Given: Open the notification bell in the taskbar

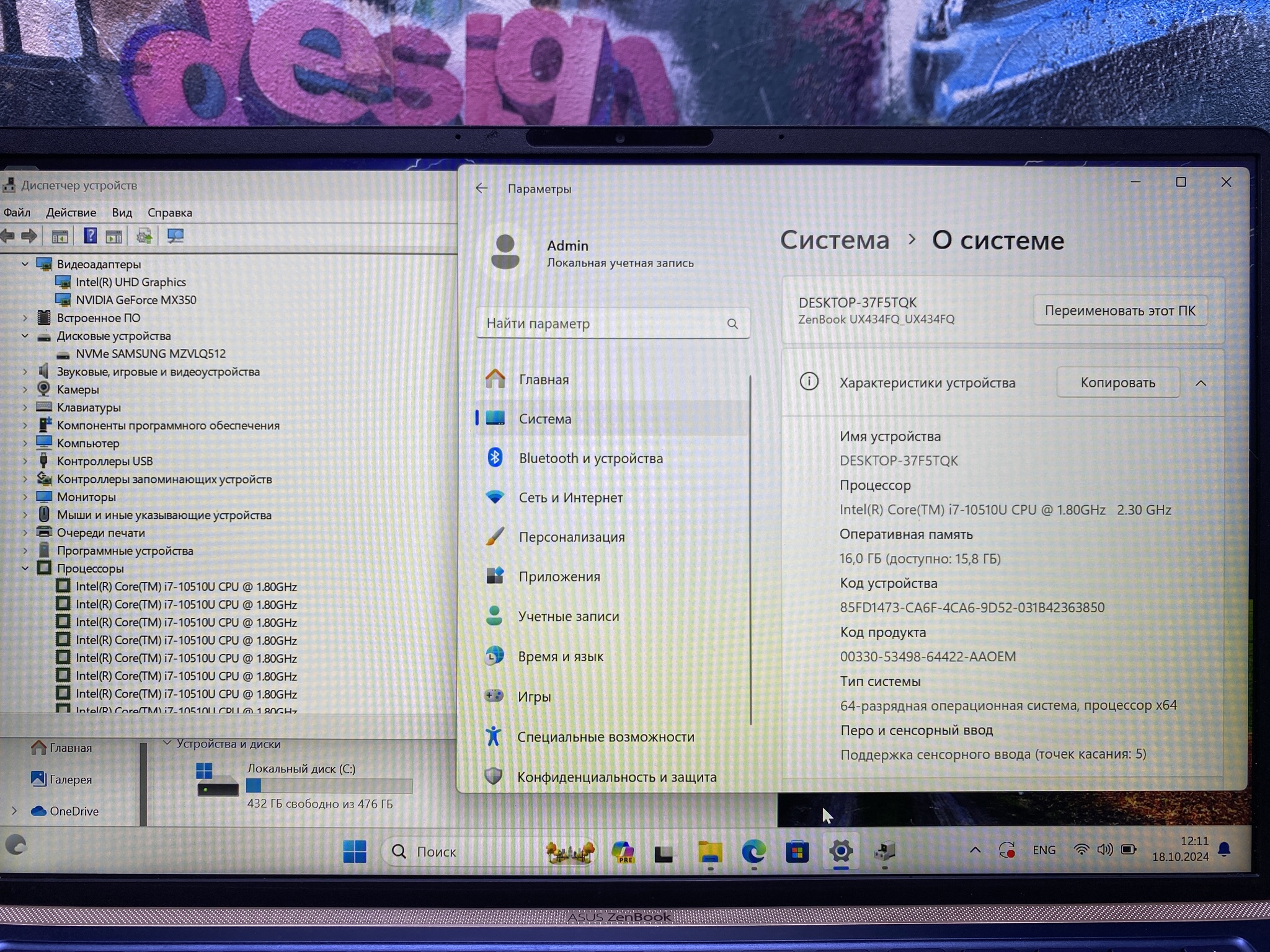Looking at the screenshot, I should 1224,850.
